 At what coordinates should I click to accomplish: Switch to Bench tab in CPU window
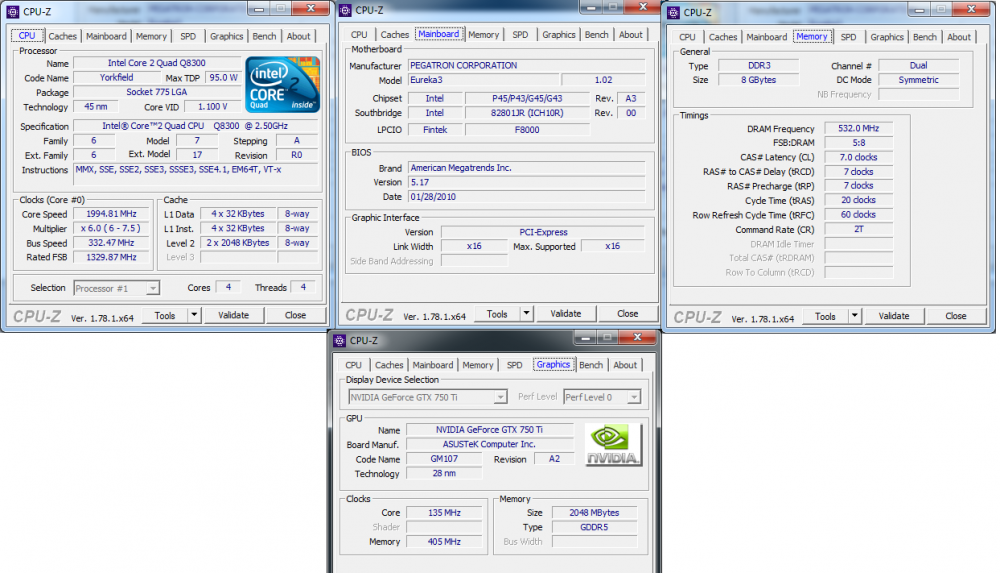coord(264,36)
